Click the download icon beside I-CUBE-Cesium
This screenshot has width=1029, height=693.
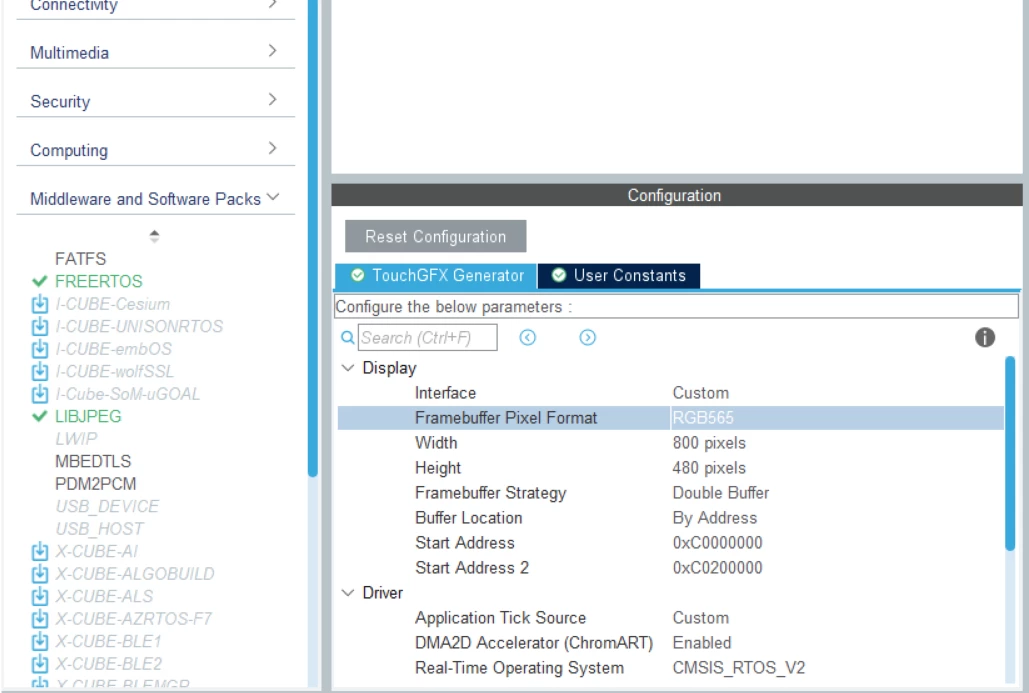(40, 304)
